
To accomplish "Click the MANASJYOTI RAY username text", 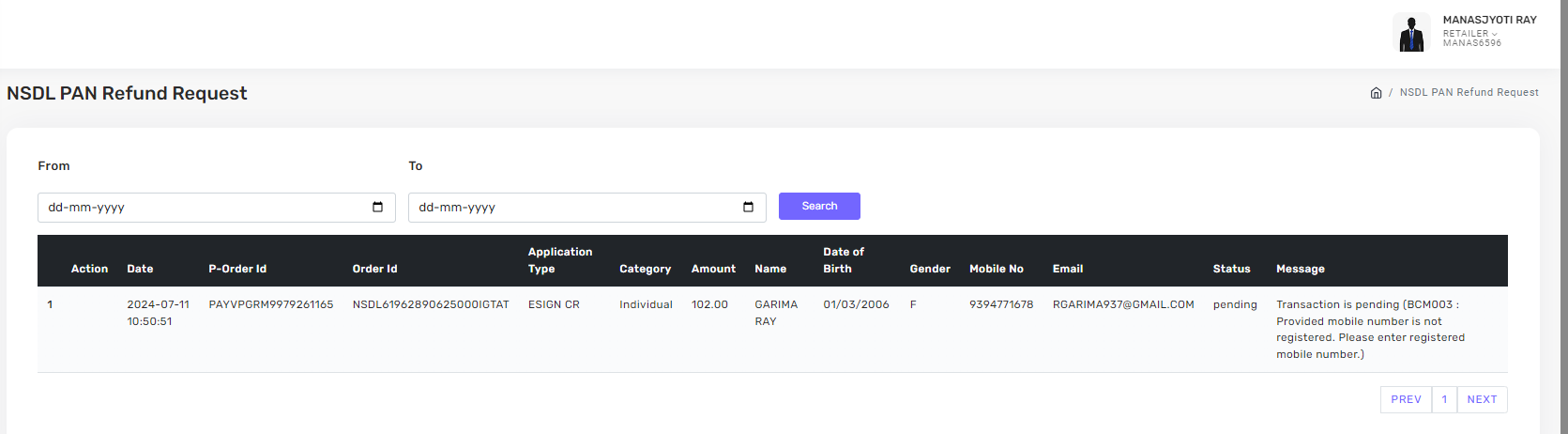I will pos(1489,20).
